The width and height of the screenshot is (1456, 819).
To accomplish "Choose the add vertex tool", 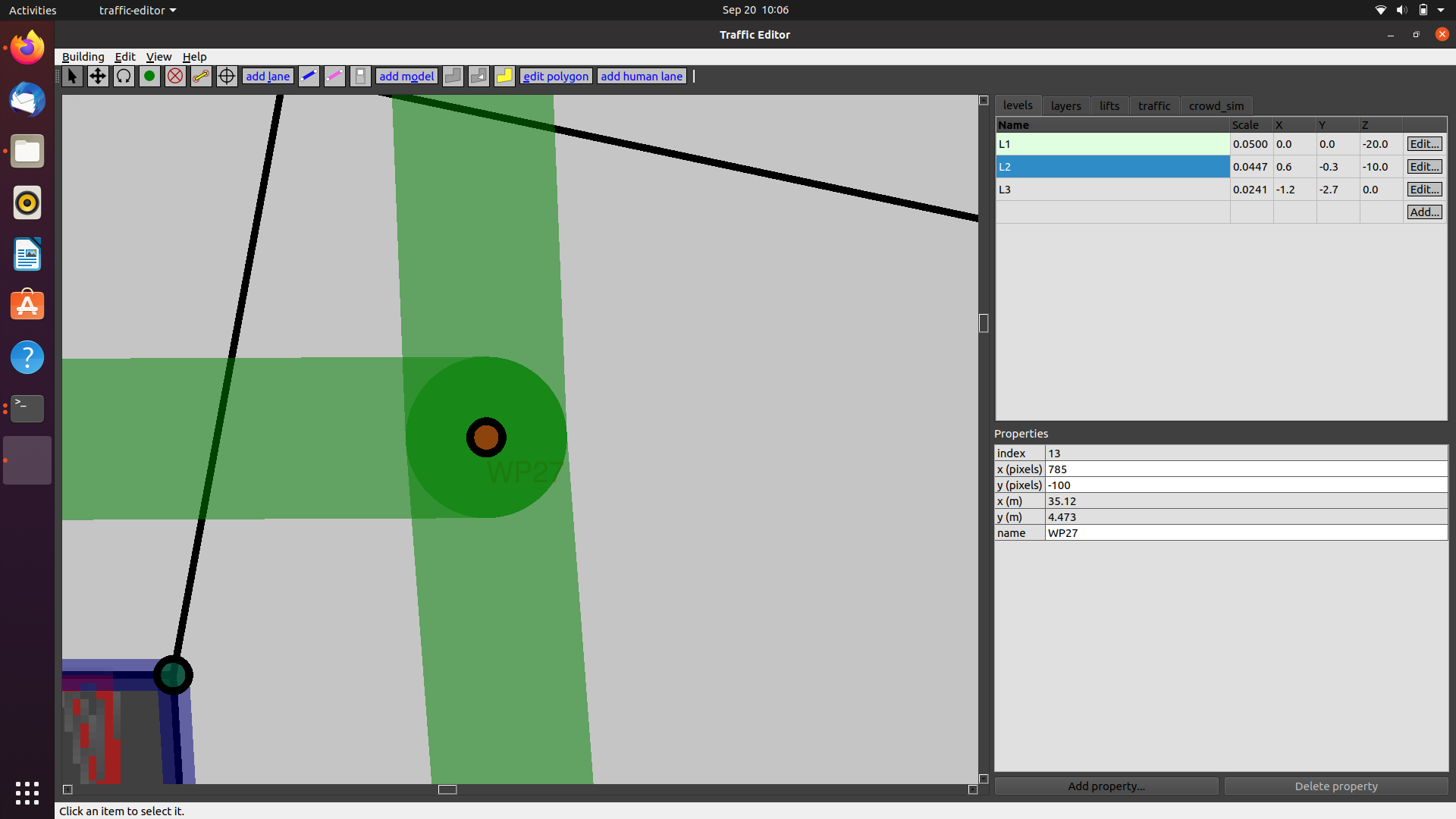I will click(149, 76).
